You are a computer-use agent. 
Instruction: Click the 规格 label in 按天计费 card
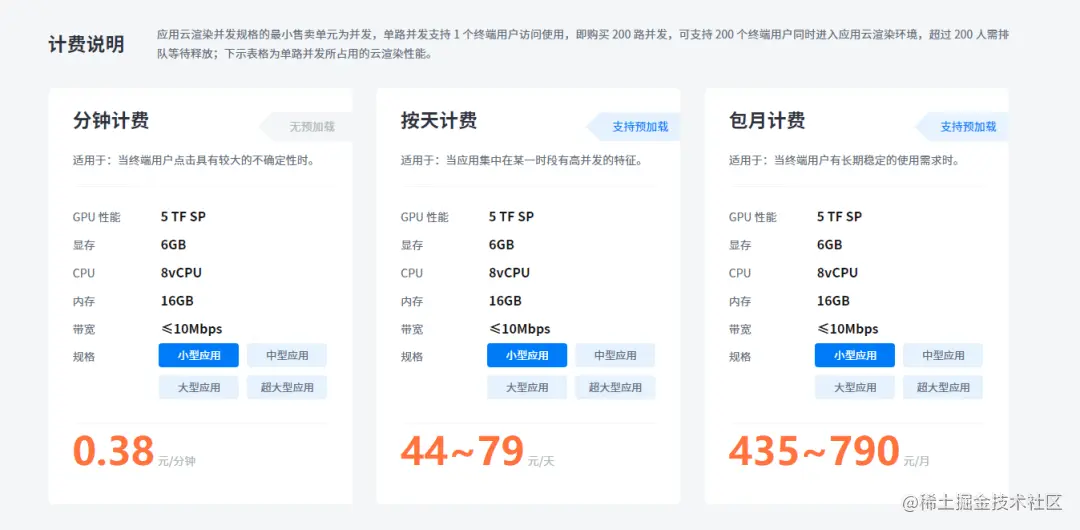point(412,357)
